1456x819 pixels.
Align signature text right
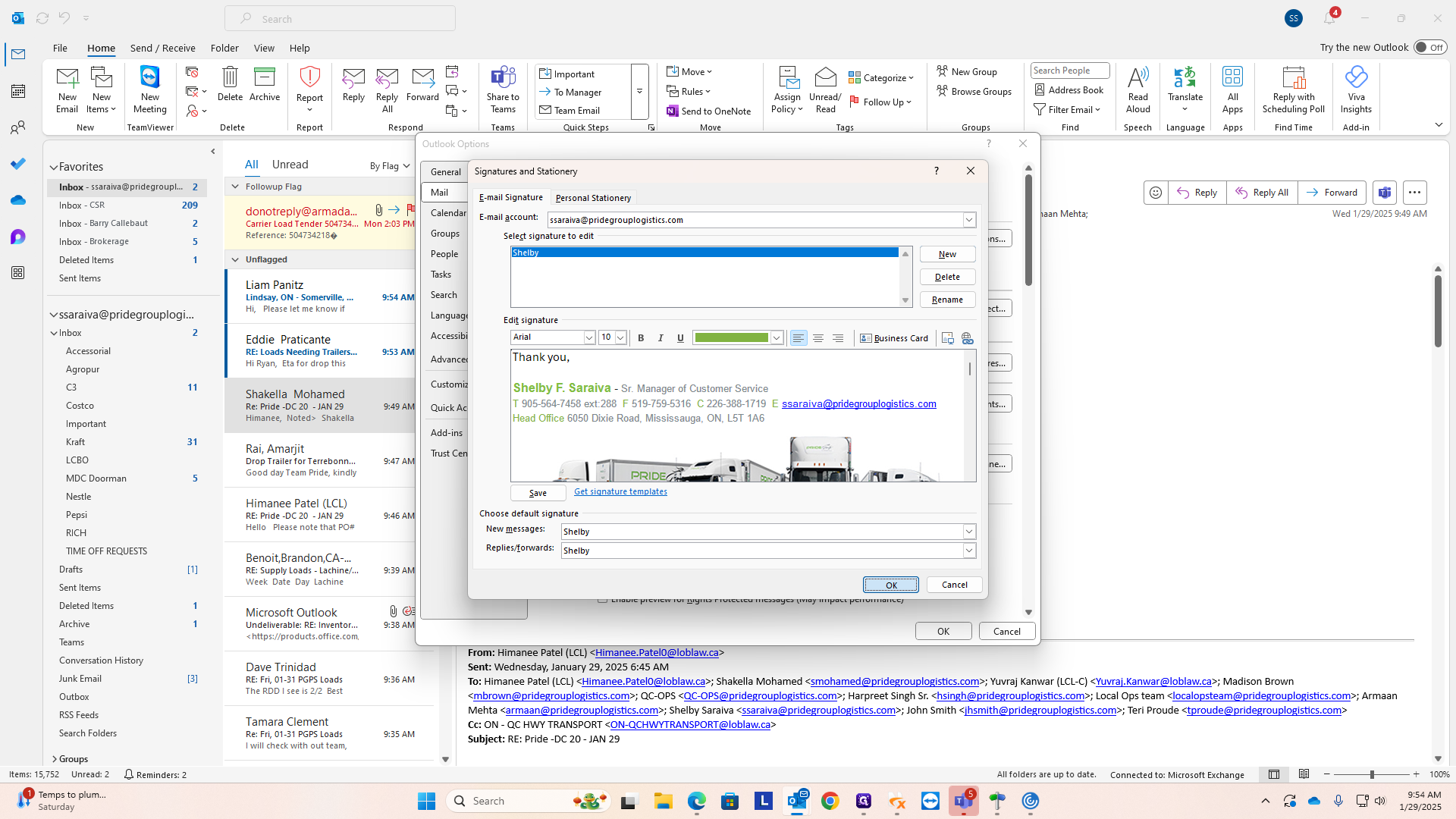838,338
